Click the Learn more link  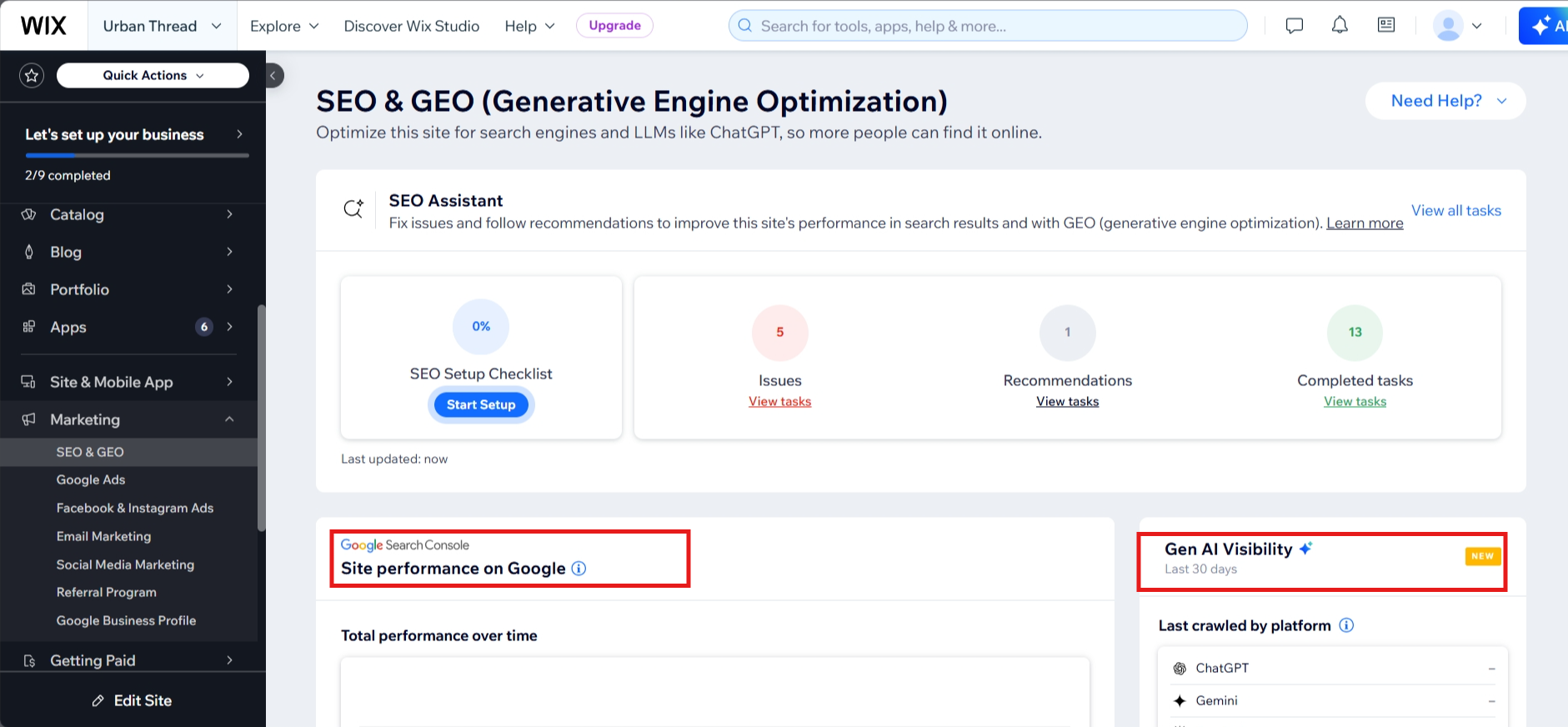click(x=1365, y=223)
